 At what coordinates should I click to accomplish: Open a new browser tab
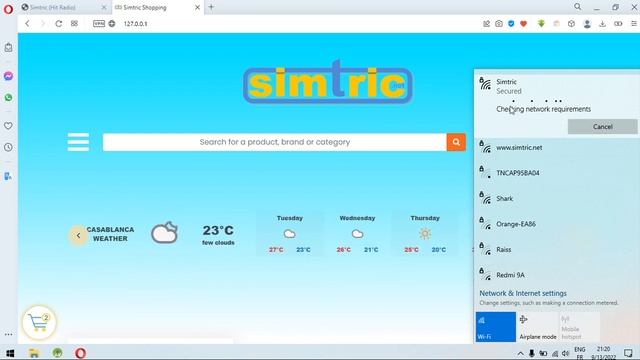click(x=211, y=7)
